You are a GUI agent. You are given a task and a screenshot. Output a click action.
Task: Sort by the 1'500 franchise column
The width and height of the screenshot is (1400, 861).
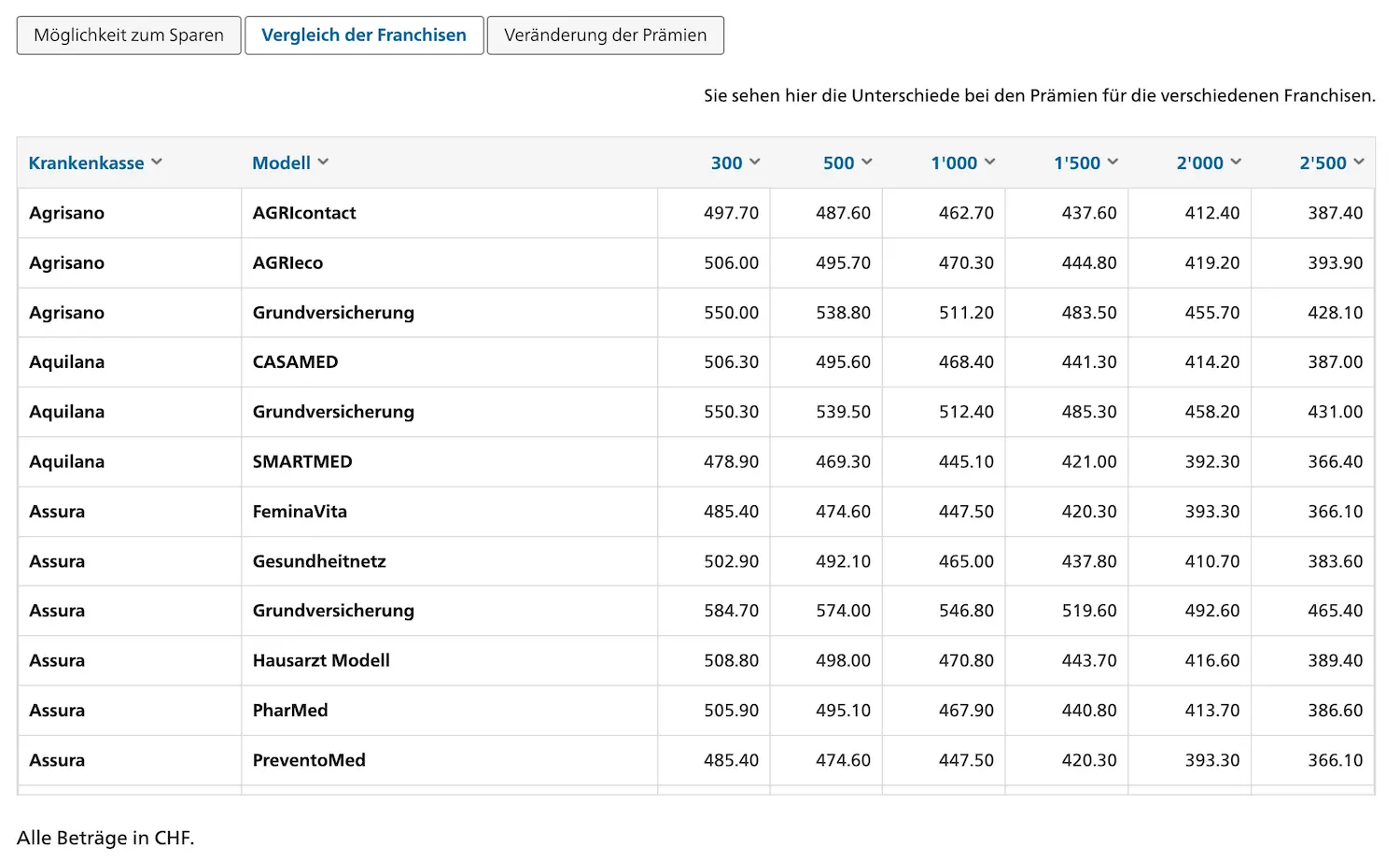pos(1086,162)
